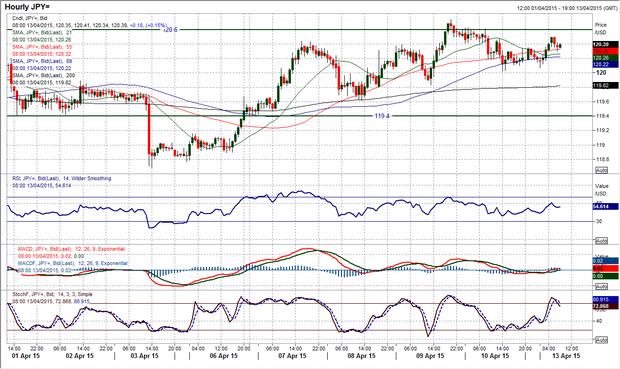Viewport: 620px width, 369px height.
Task: Select the red 120.32 SMA 55 price tag
Action: [x=605, y=51]
